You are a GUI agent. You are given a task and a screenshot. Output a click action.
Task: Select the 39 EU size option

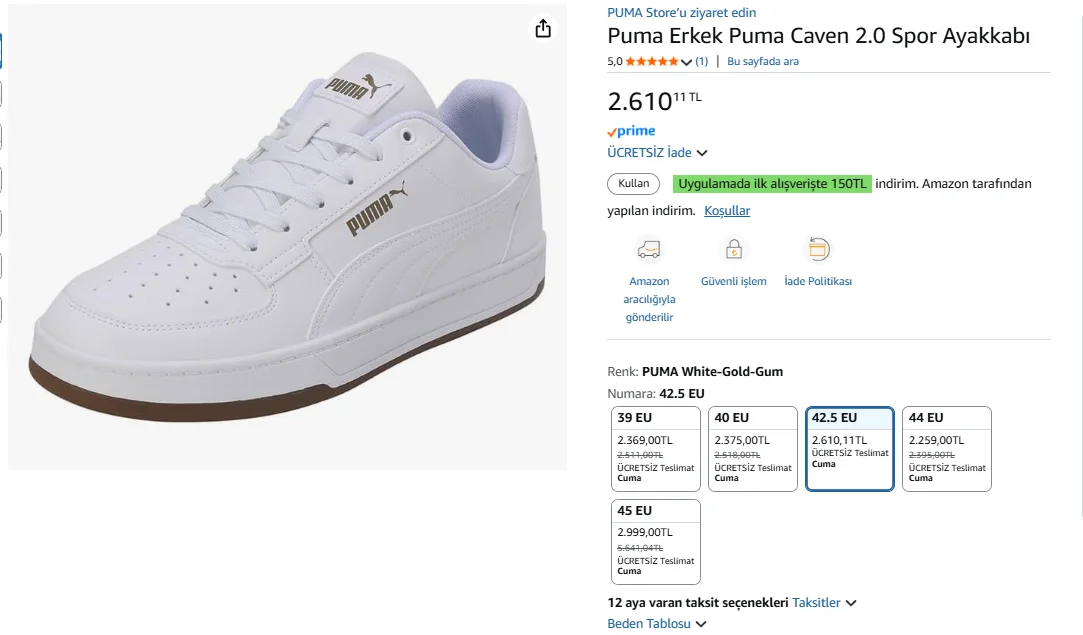[x=656, y=449]
